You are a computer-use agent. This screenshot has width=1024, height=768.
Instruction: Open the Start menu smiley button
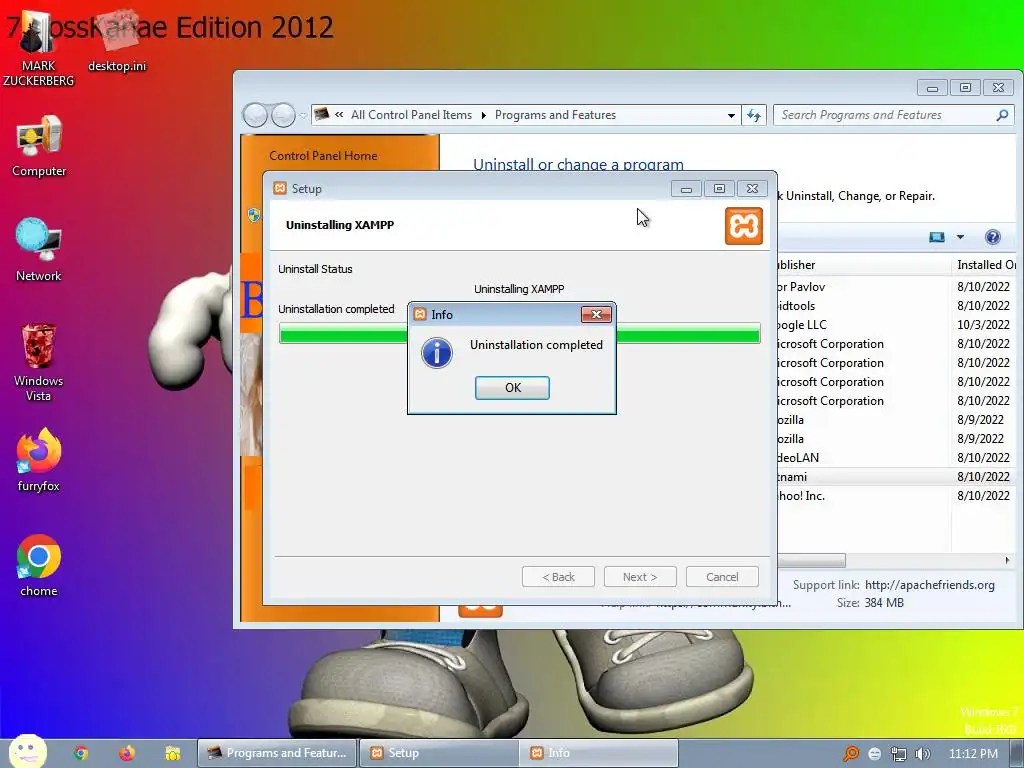pyautogui.click(x=27, y=752)
